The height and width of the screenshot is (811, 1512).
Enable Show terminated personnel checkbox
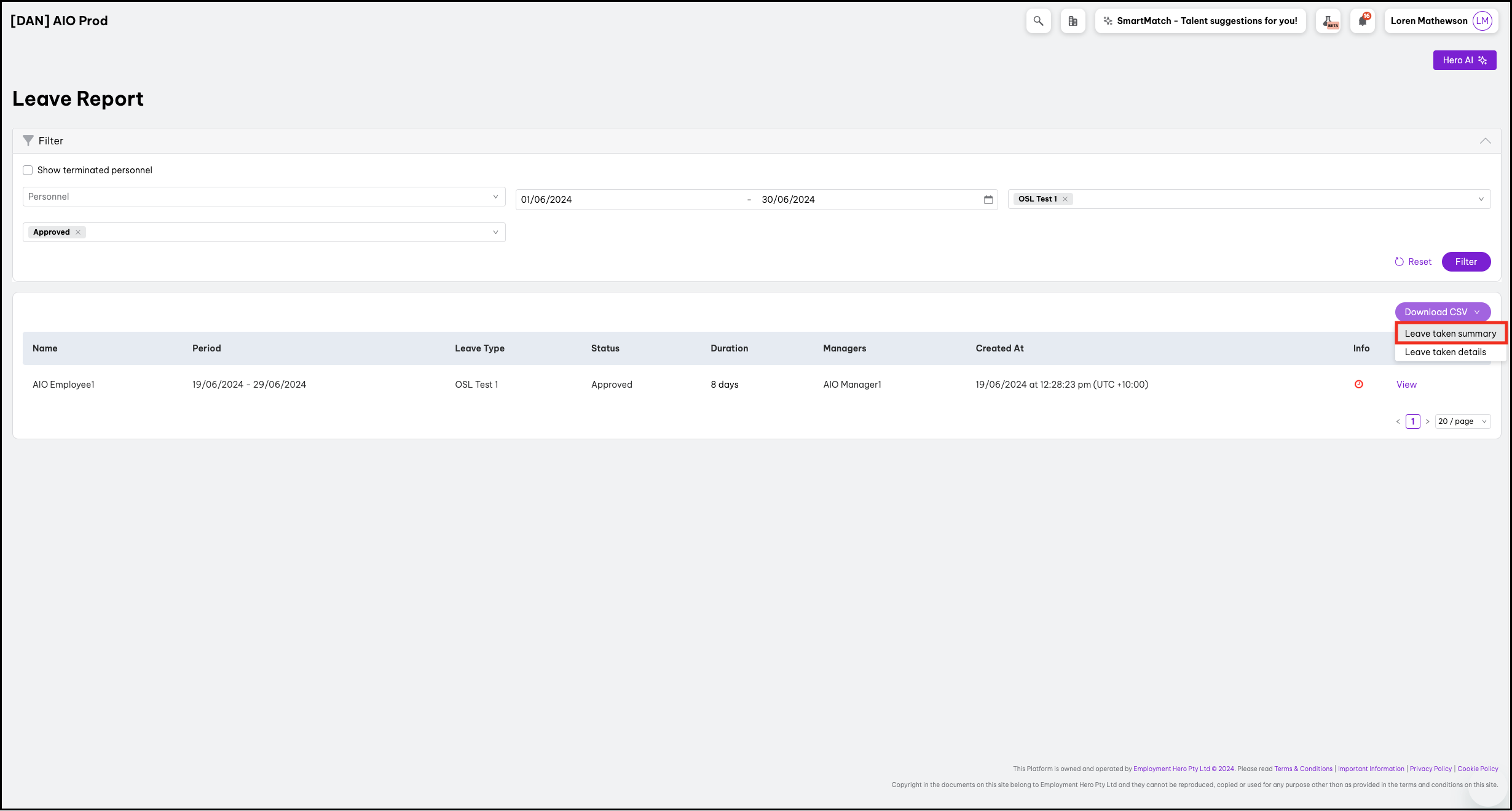(x=28, y=170)
